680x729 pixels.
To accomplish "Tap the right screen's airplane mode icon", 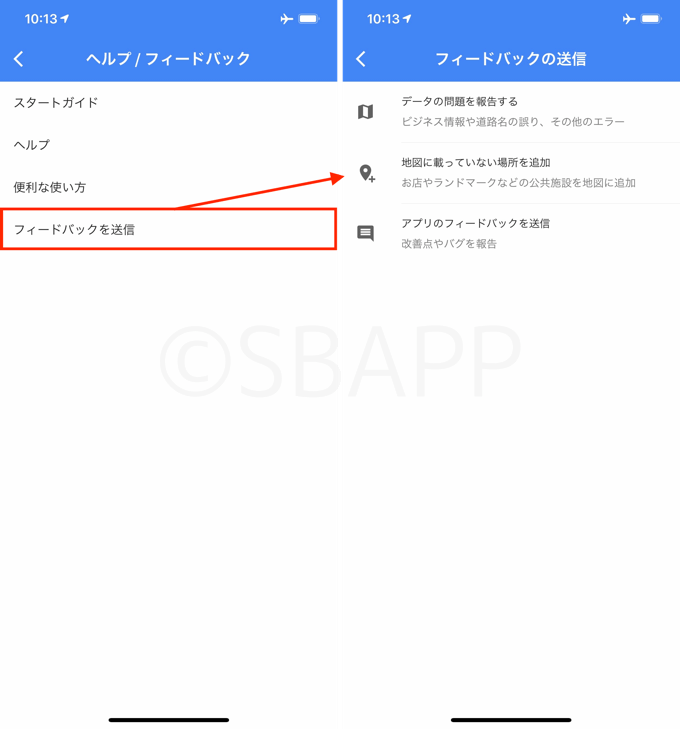I will [628, 19].
